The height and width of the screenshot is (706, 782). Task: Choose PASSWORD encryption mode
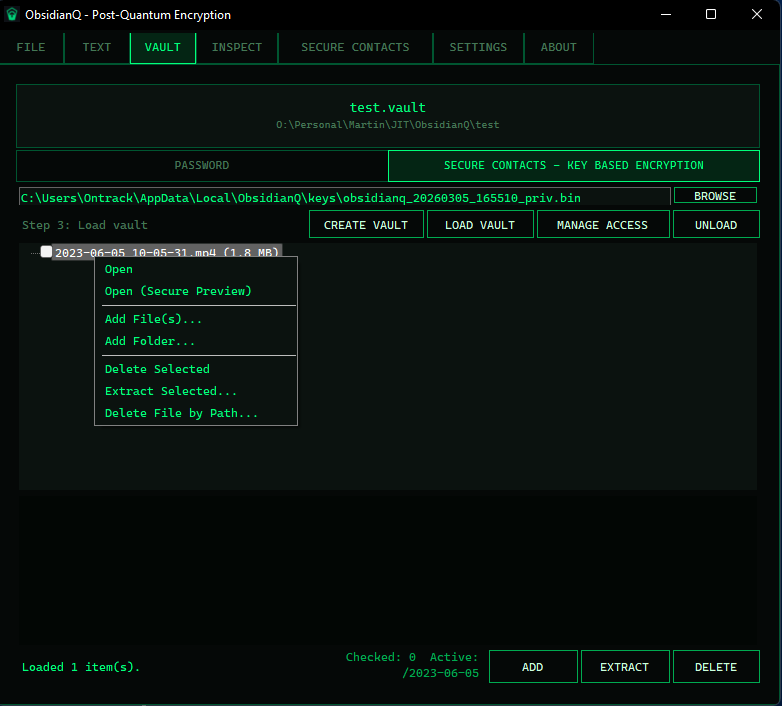click(202, 166)
